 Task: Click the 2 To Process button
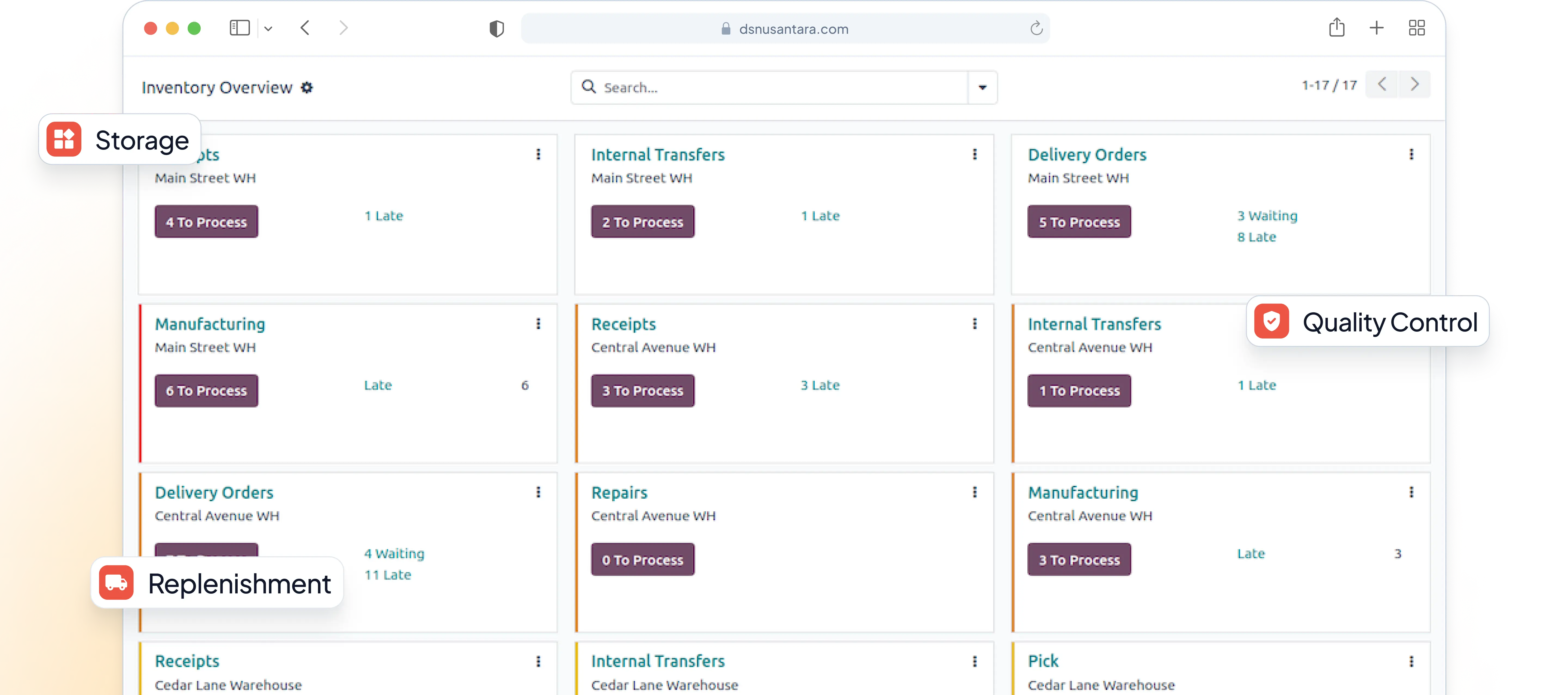tap(643, 222)
